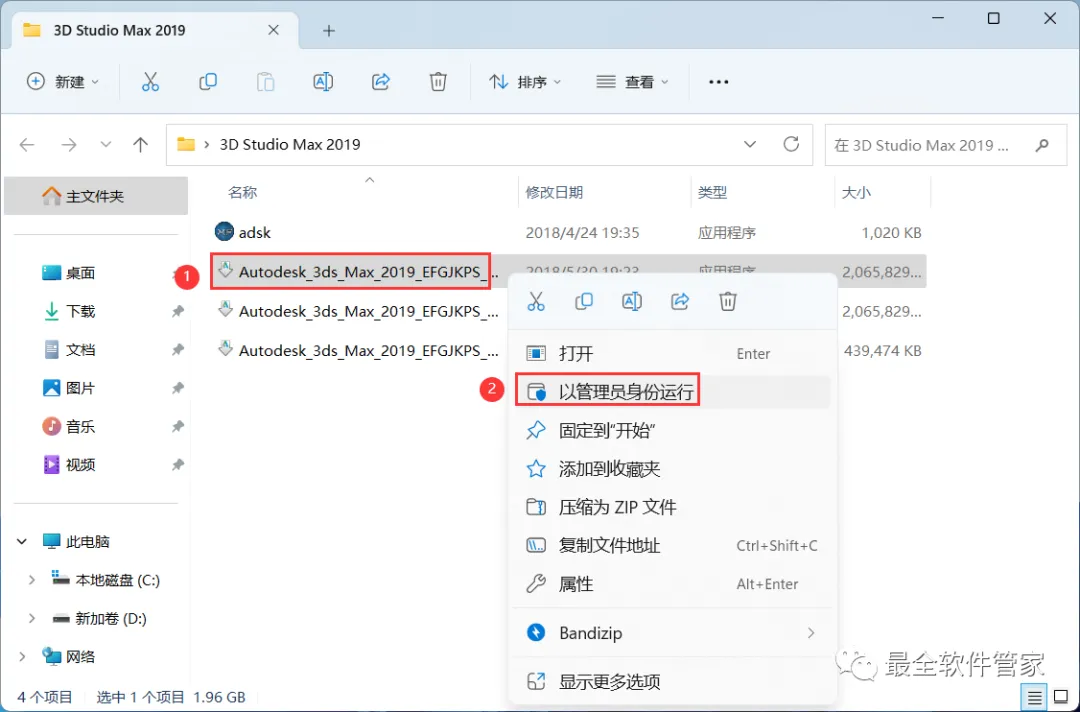Click the Paste icon in the toolbar
This screenshot has height=712, width=1080.
coord(265,82)
